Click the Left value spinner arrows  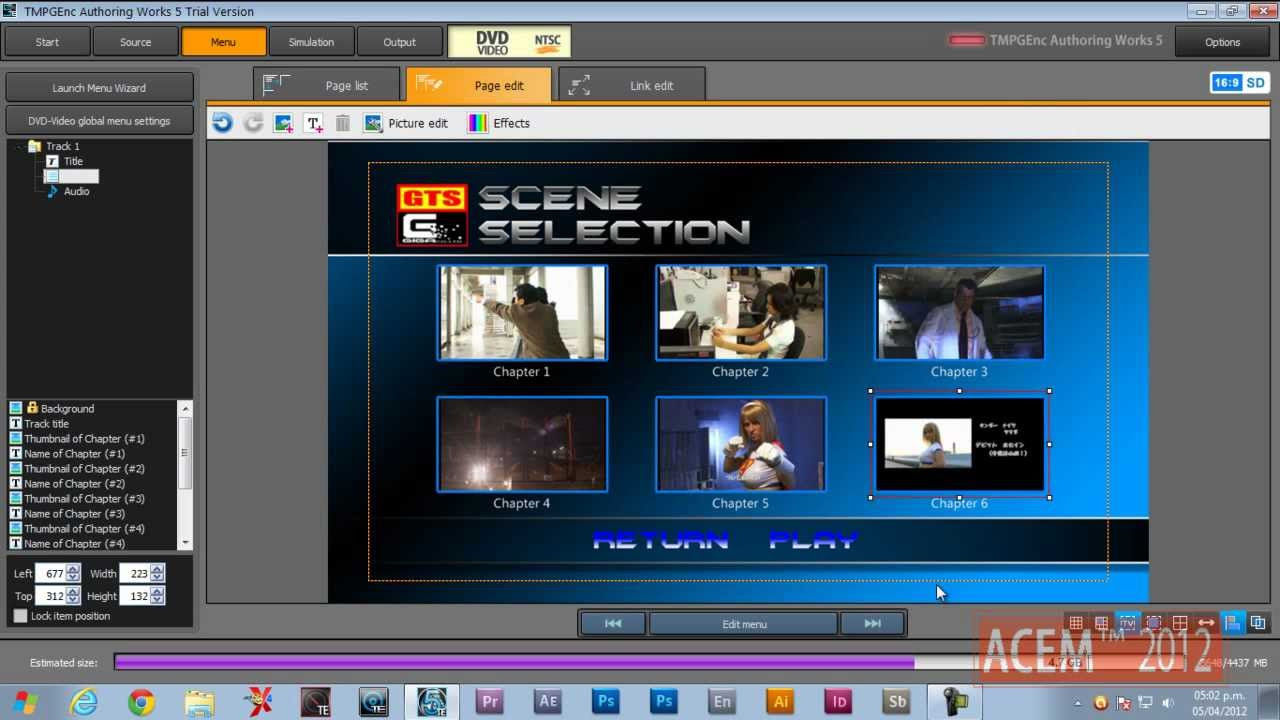tap(73, 574)
